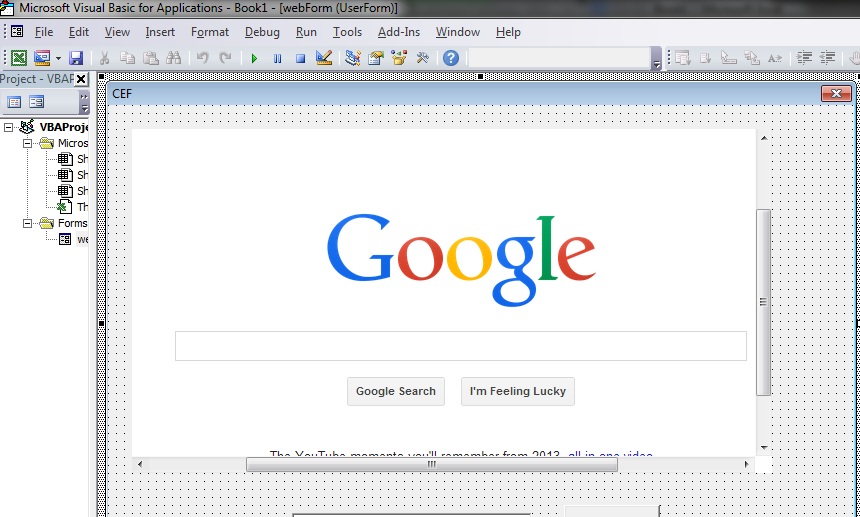860x517 pixels.
Task: Collapse the VBAProject tree node
Action: pyautogui.click(x=8, y=127)
